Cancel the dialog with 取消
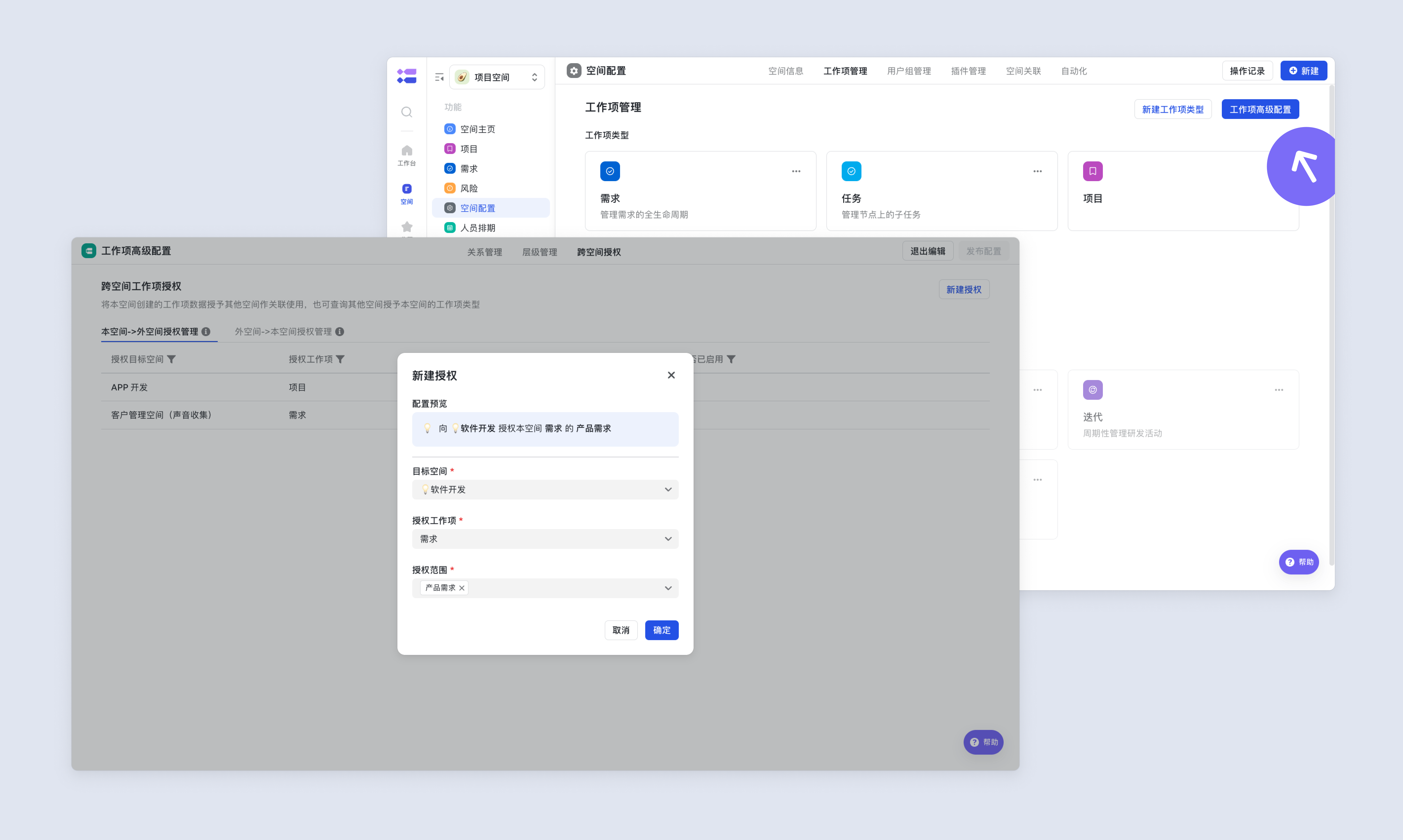 pos(621,630)
